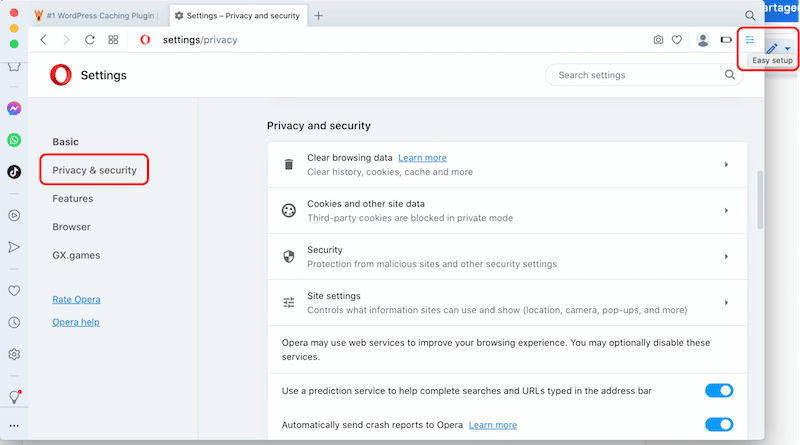Image resolution: width=800 pixels, height=445 pixels.
Task: Expand the Cookies and other site data row
Action: (x=726, y=210)
